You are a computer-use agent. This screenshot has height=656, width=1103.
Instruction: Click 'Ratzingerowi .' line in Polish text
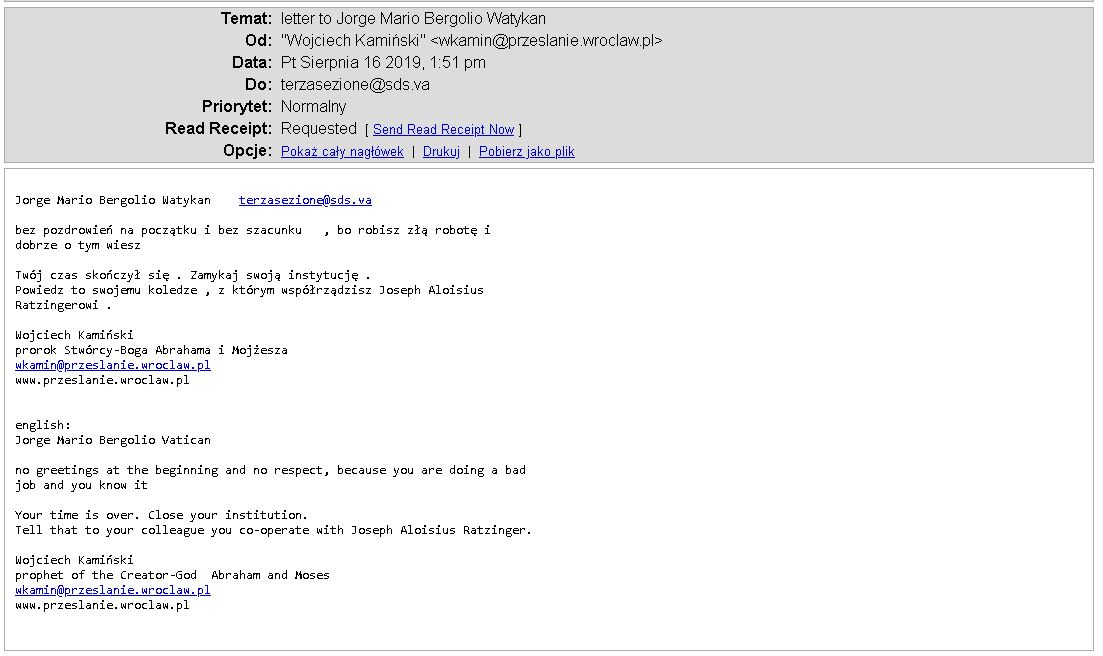click(63, 306)
